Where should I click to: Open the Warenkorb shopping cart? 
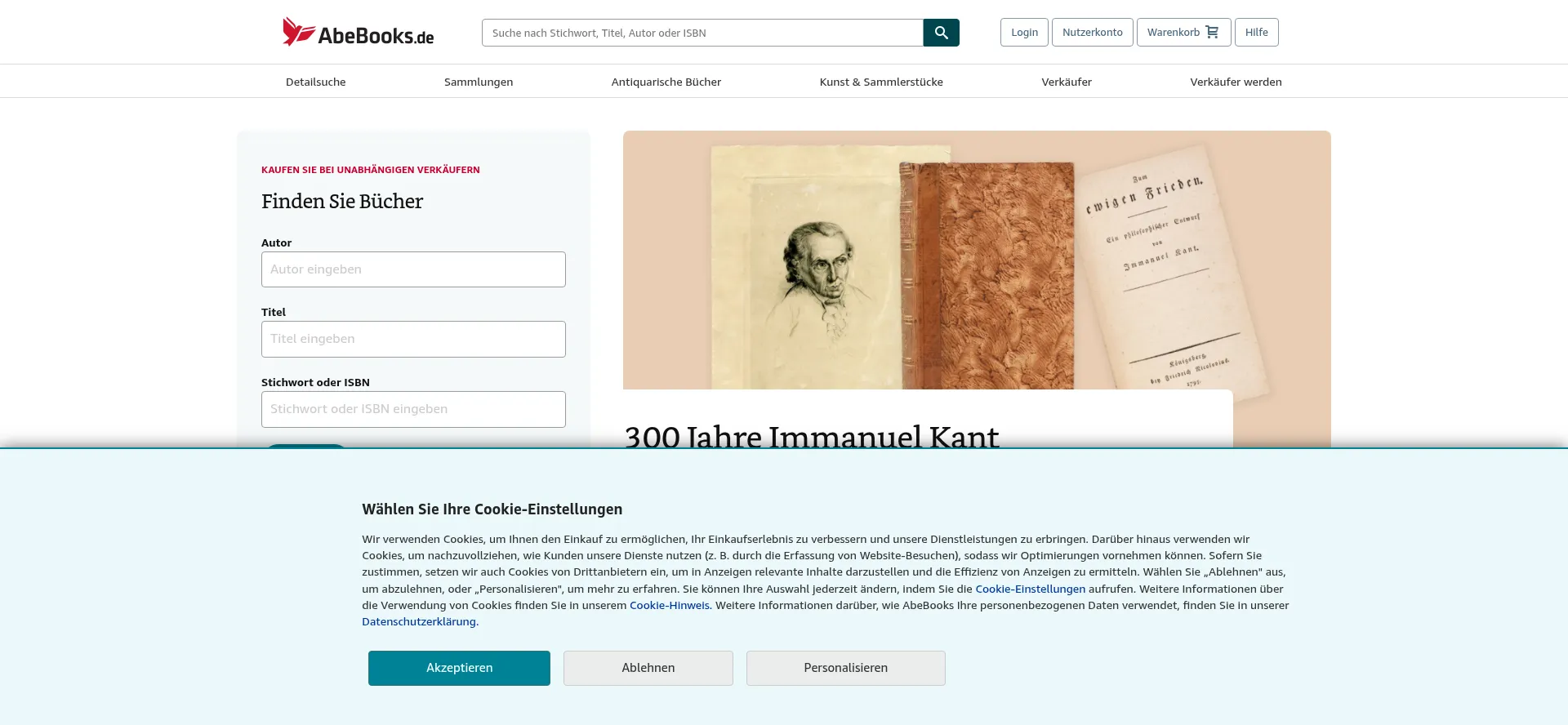(1183, 32)
